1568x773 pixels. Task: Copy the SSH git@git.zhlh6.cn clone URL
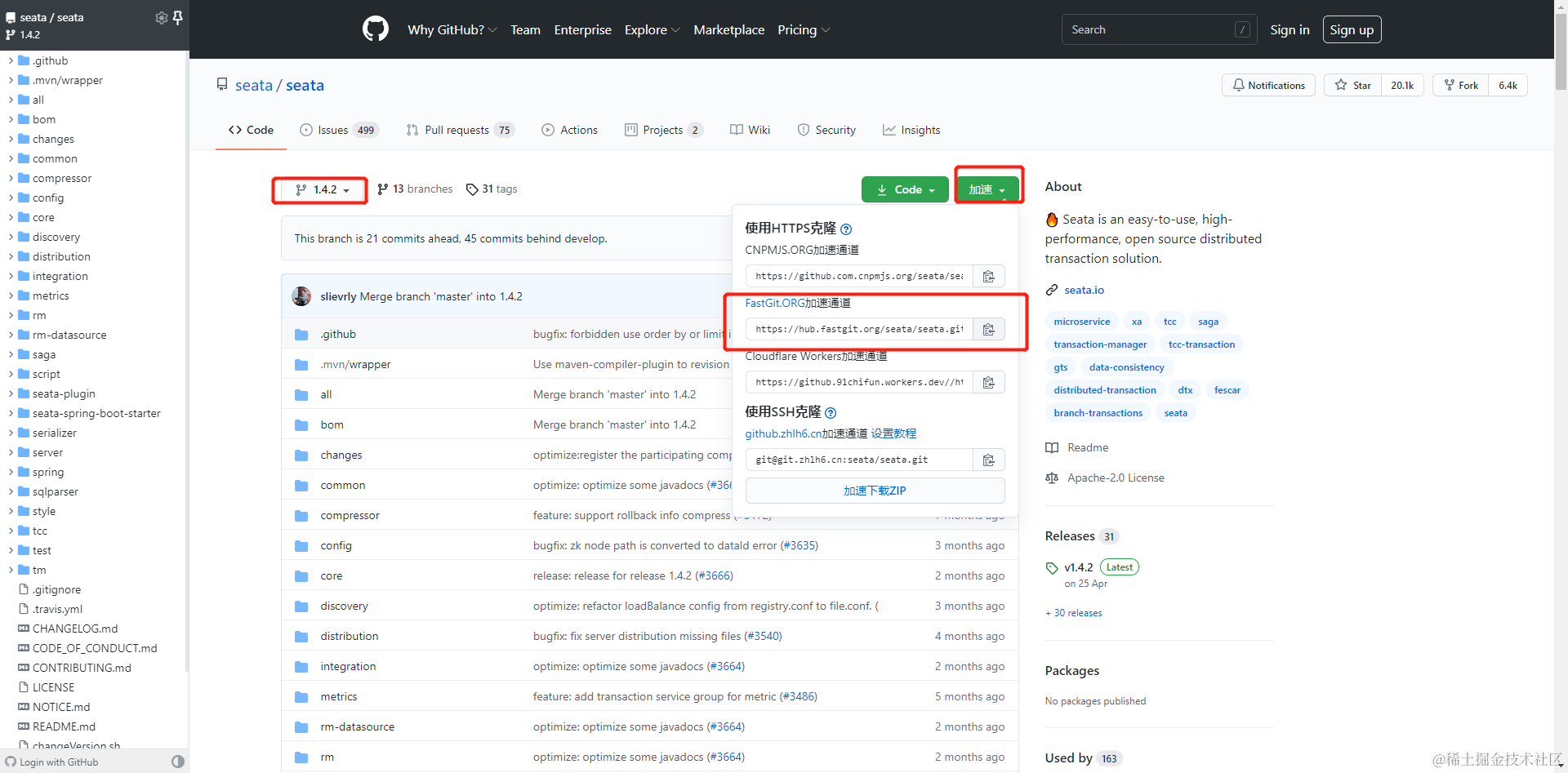pyautogui.click(x=988, y=460)
